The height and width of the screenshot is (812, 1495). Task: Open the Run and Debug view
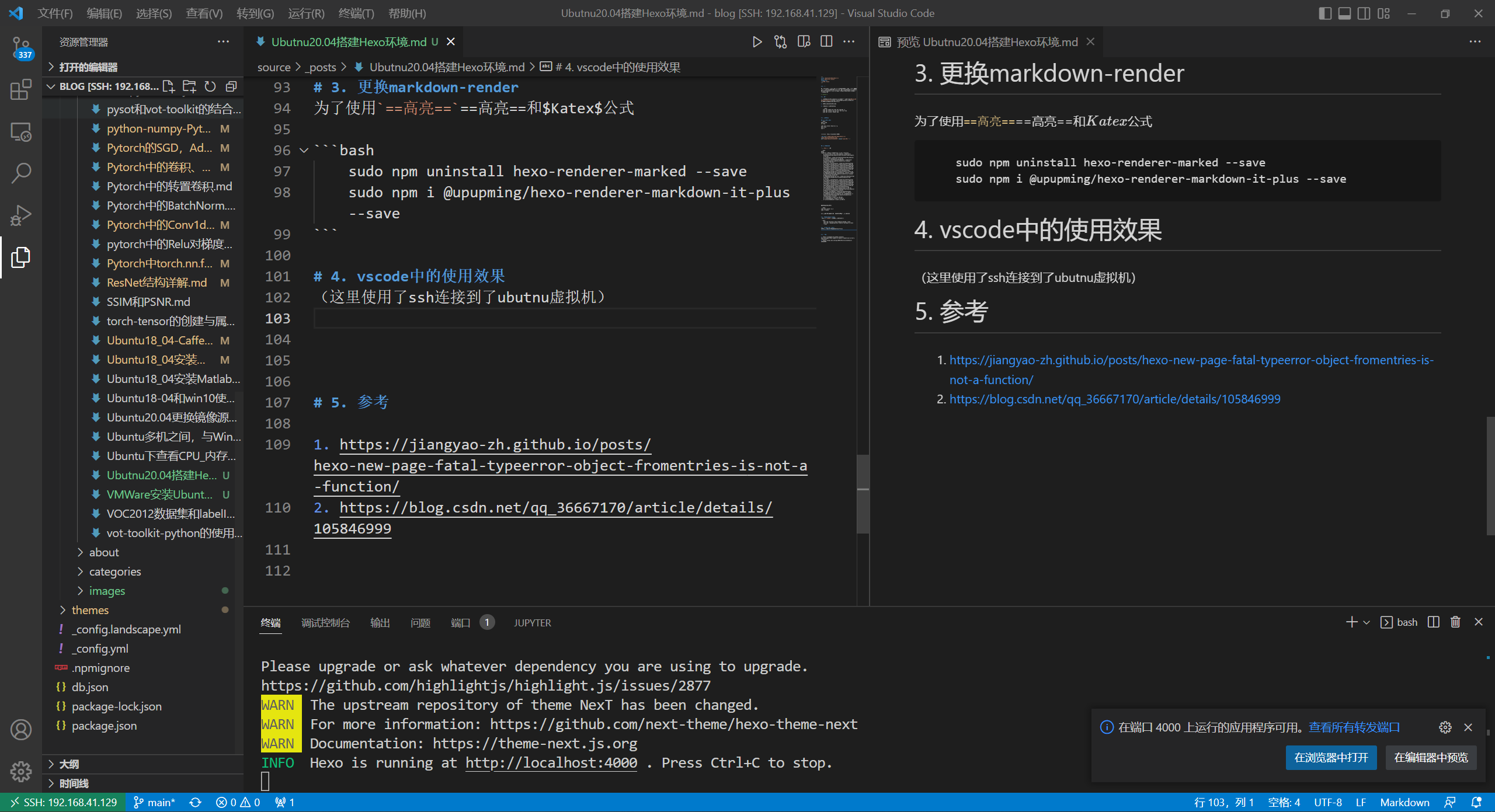pos(21,215)
